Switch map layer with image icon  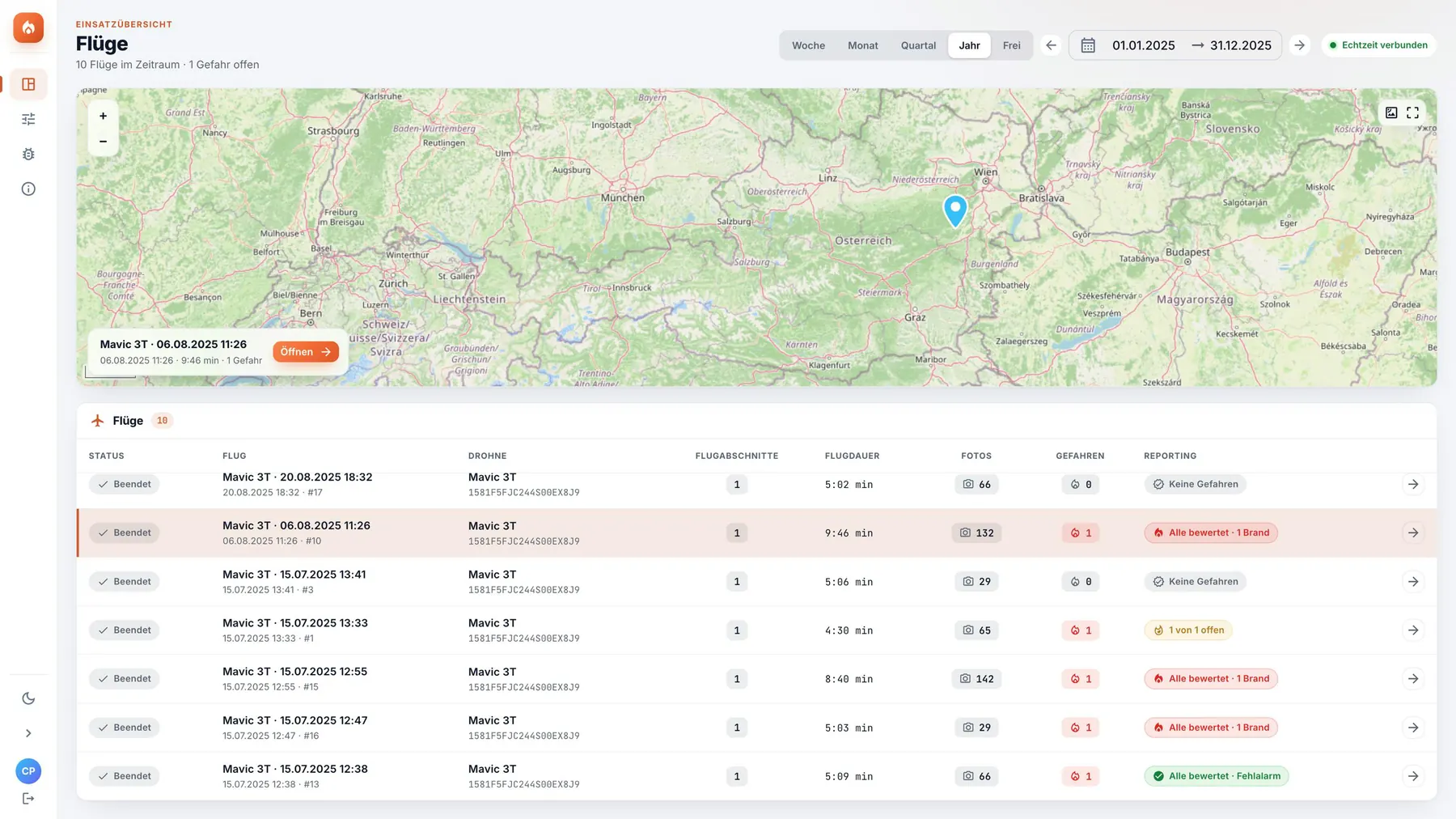click(x=1391, y=112)
